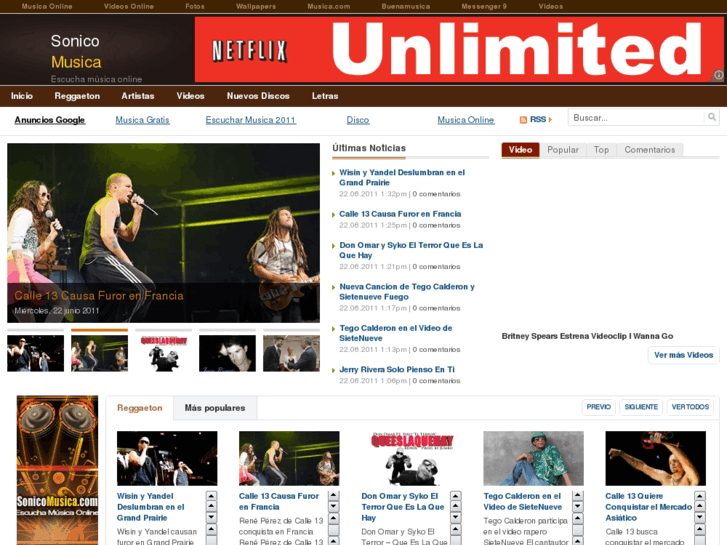The height and width of the screenshot is (545, 727).
Task: Switch to Más populares tab
Action: pyautogui.click(x=215, y=408)
